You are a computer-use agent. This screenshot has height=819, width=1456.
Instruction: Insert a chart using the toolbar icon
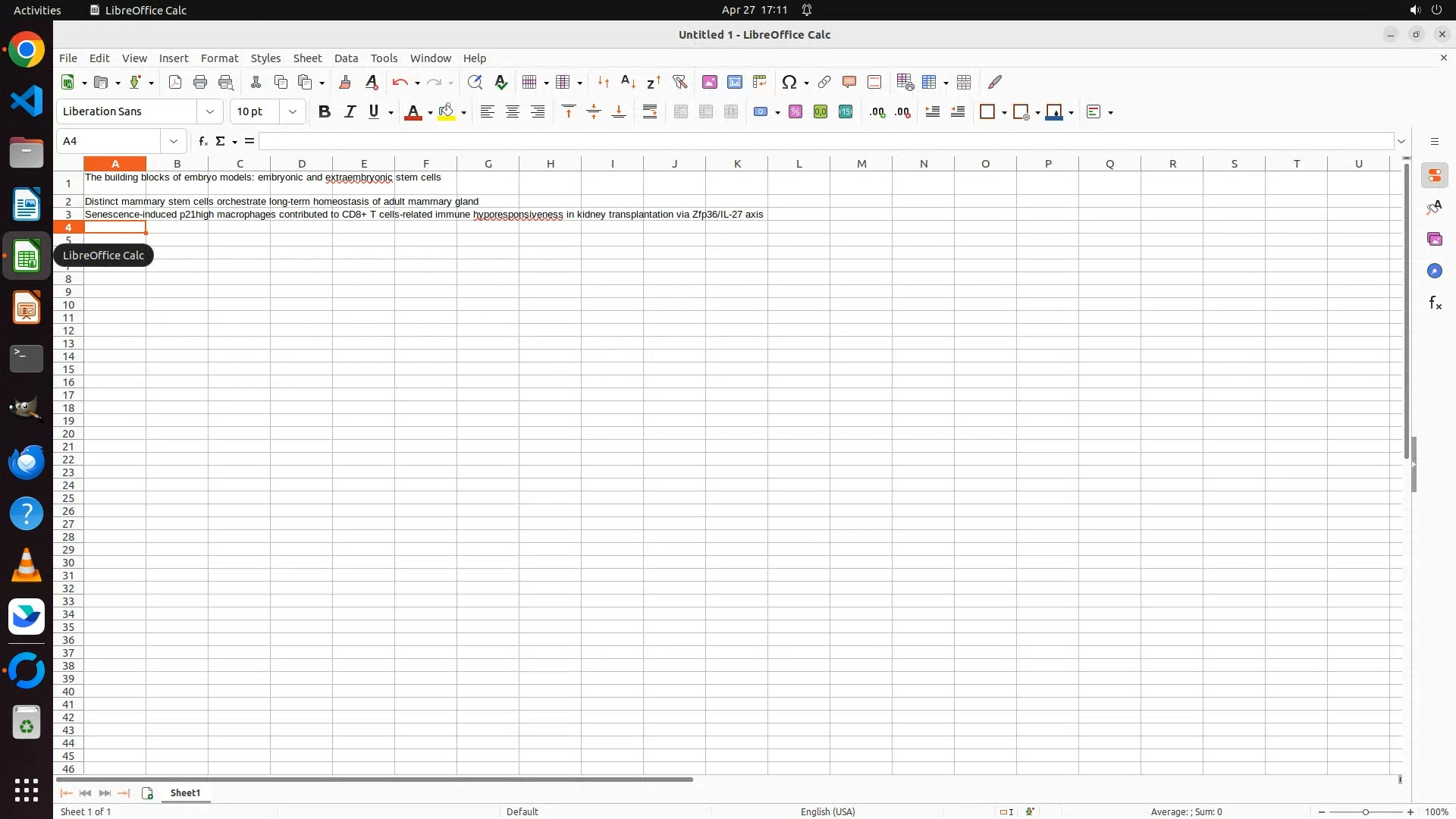click(734, 82)
